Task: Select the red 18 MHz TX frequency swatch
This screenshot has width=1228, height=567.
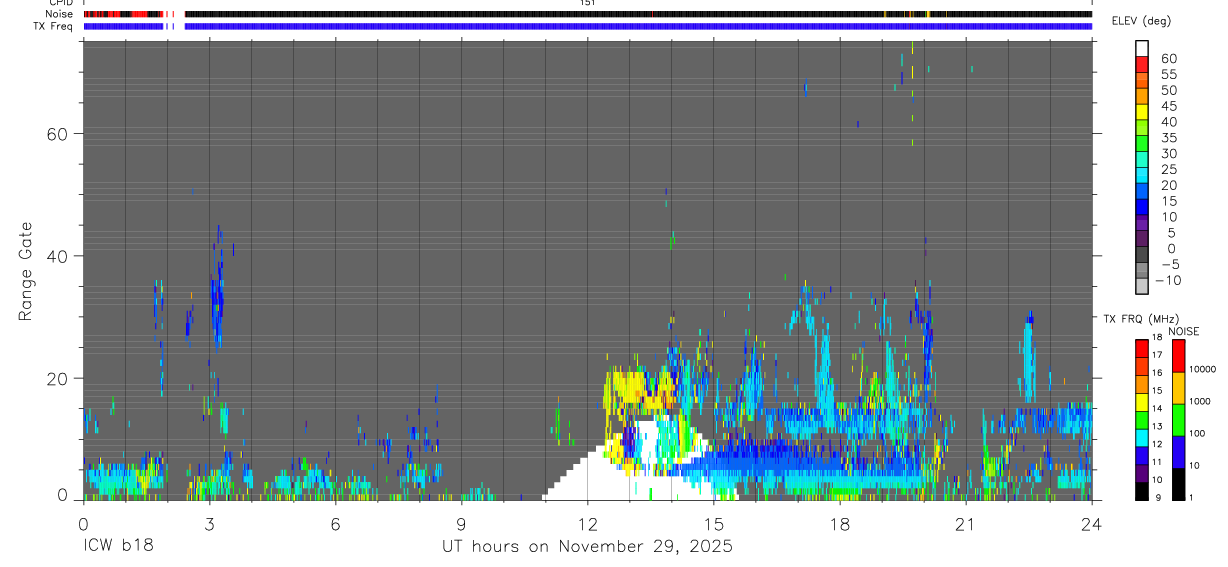Action: coord(1142,348)
